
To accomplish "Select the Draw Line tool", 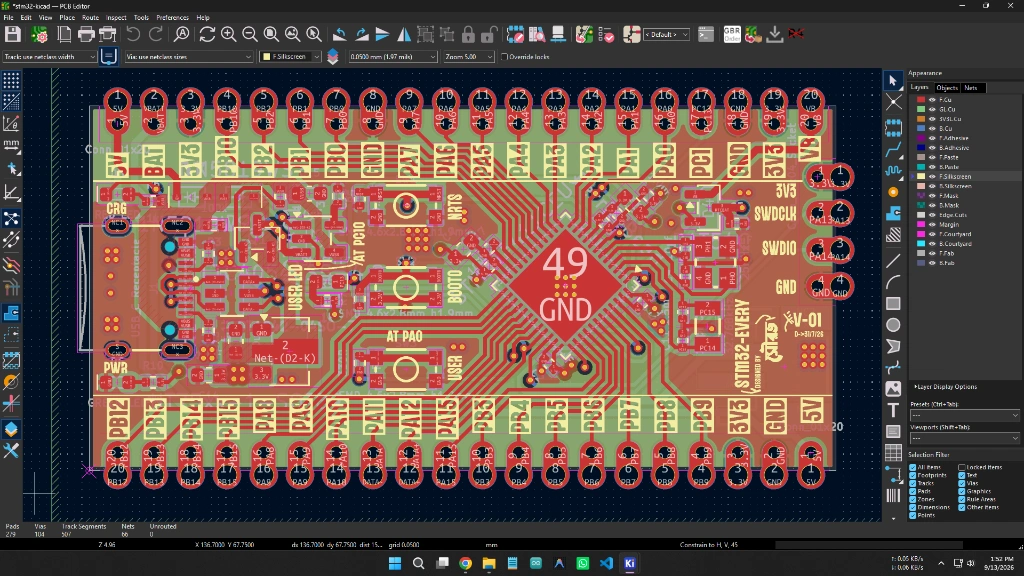I will tap(893, 261).
